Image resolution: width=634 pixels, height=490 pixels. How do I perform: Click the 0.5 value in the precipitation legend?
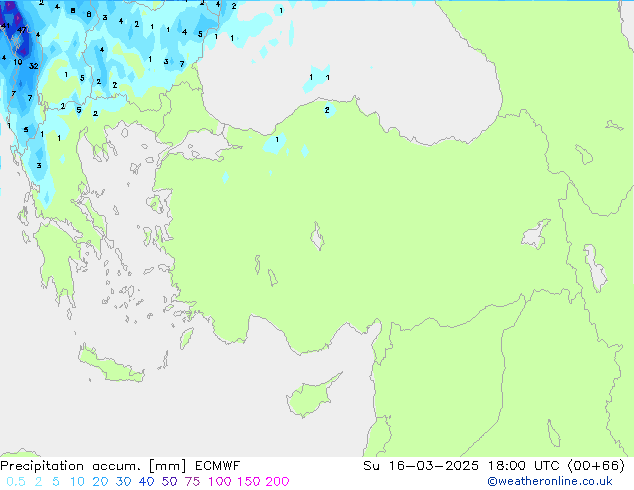[x=16, y=482]
